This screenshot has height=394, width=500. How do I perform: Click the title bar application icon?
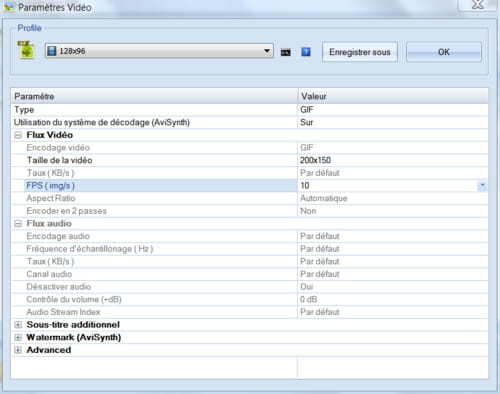(9, 7)
